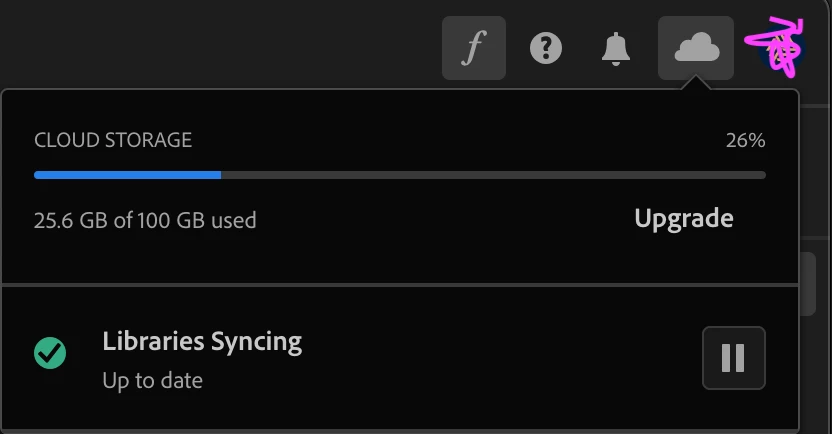Click the 26% storage percentage label
The width and height of the screenshot is (832, 434).
[x=745, y=141]
